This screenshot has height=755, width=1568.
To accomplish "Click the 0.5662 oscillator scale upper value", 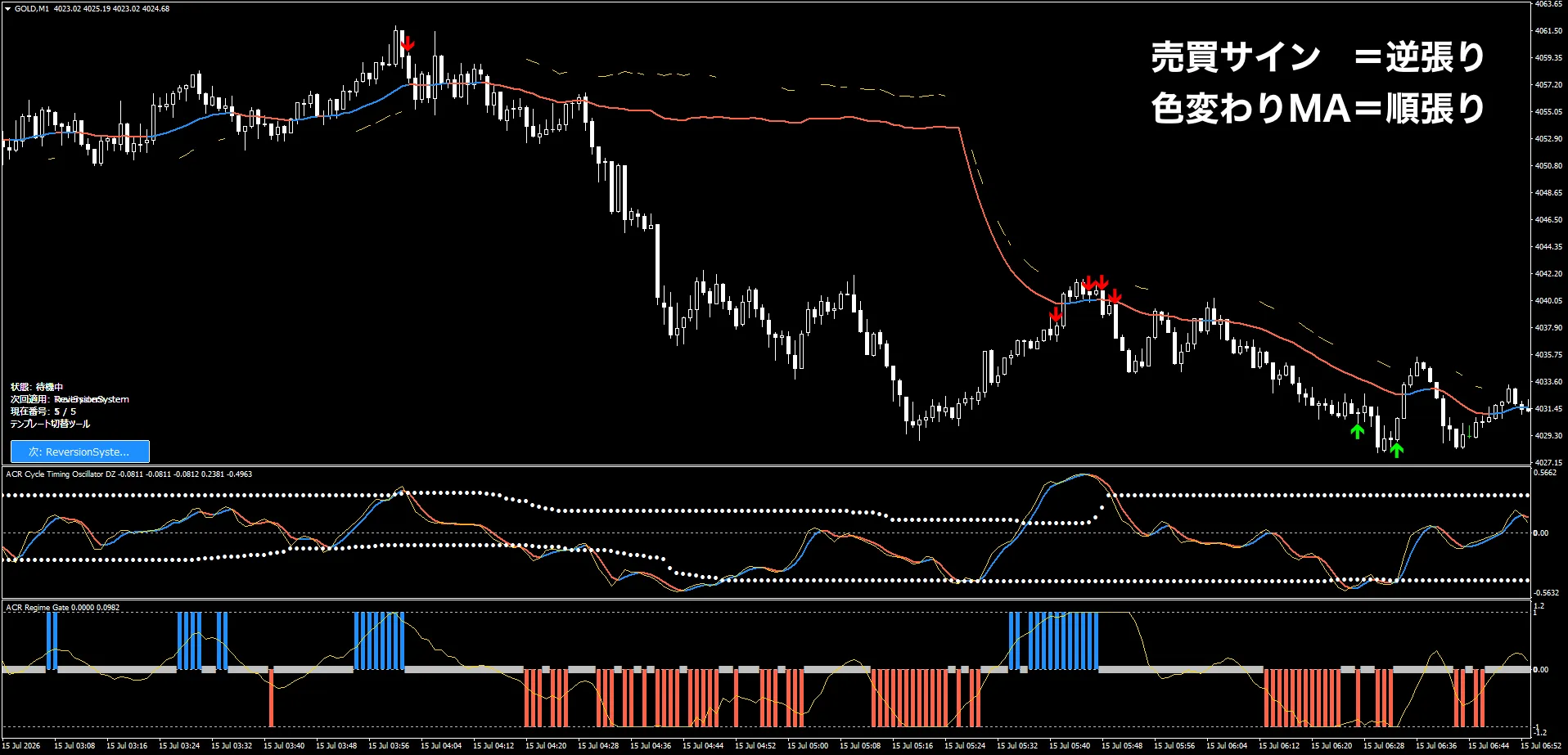I will [x=1546, y=473].
